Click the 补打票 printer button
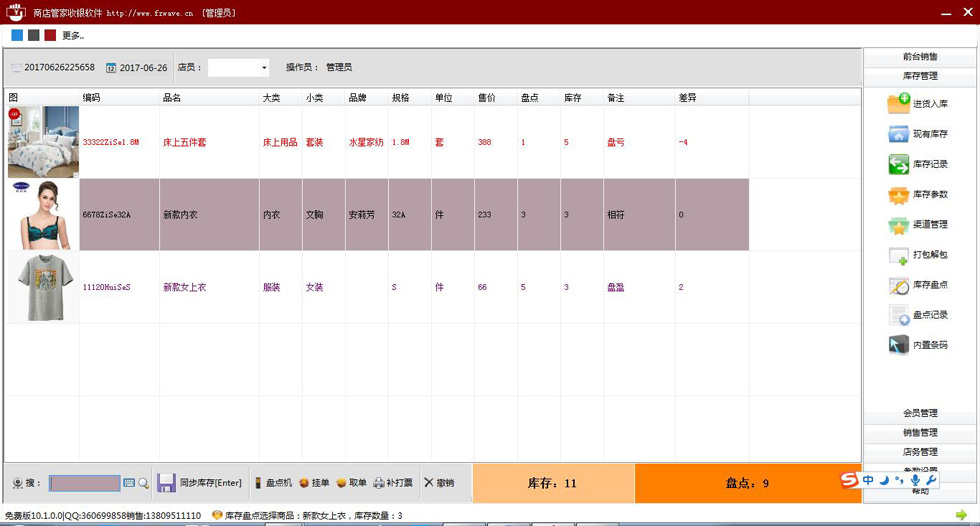The height and width of the screenshot is (526, 980). (392, 483)
